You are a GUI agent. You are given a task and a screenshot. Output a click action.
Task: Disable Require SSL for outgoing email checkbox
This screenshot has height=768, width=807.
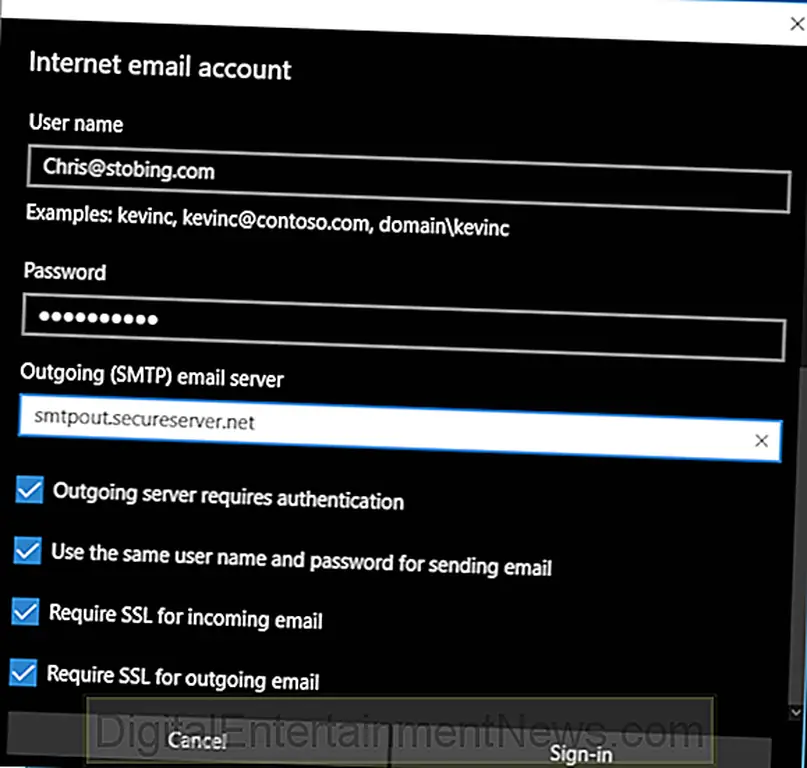tap(22, 672)
